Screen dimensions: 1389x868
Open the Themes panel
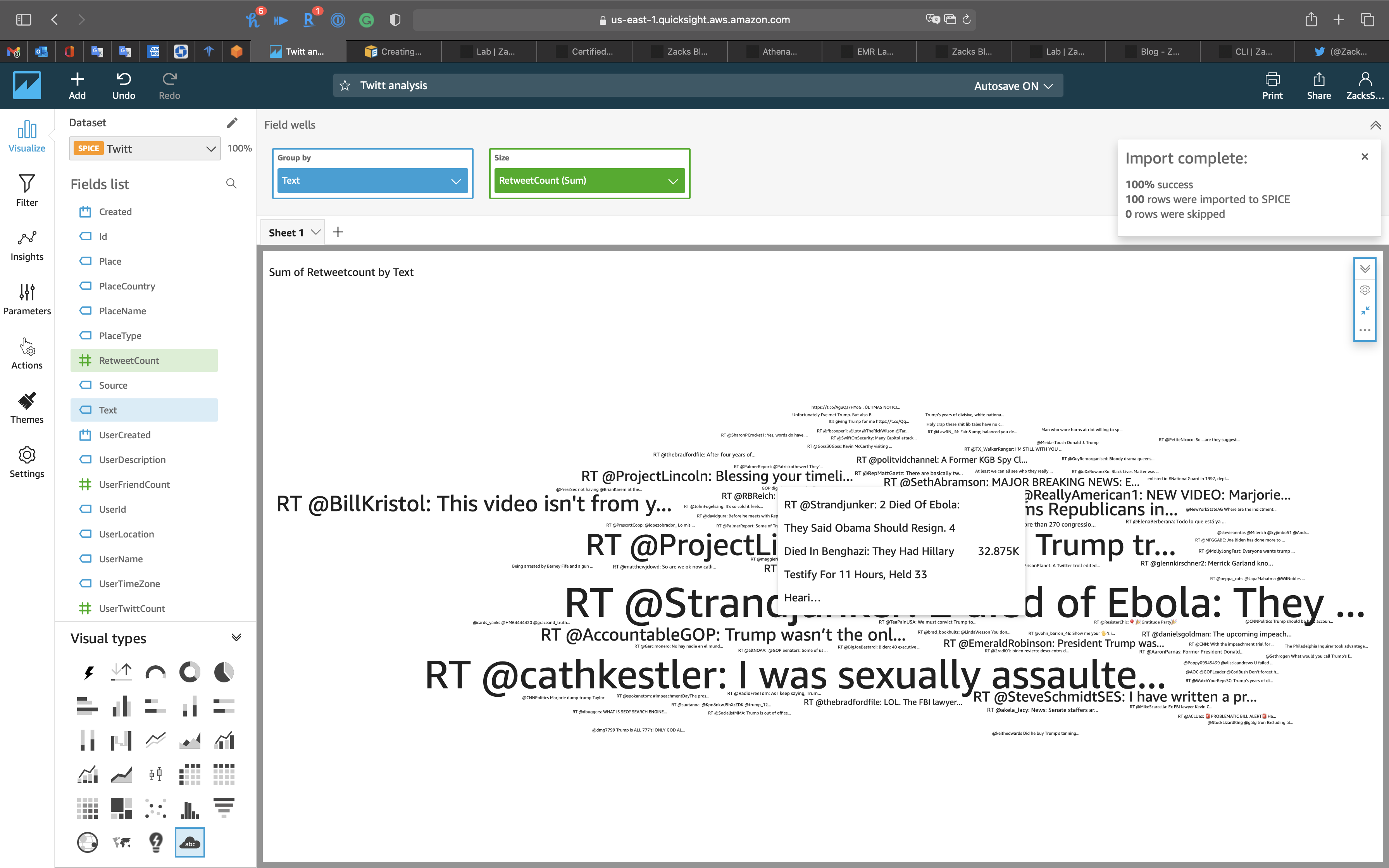click(x=26, y=408)
